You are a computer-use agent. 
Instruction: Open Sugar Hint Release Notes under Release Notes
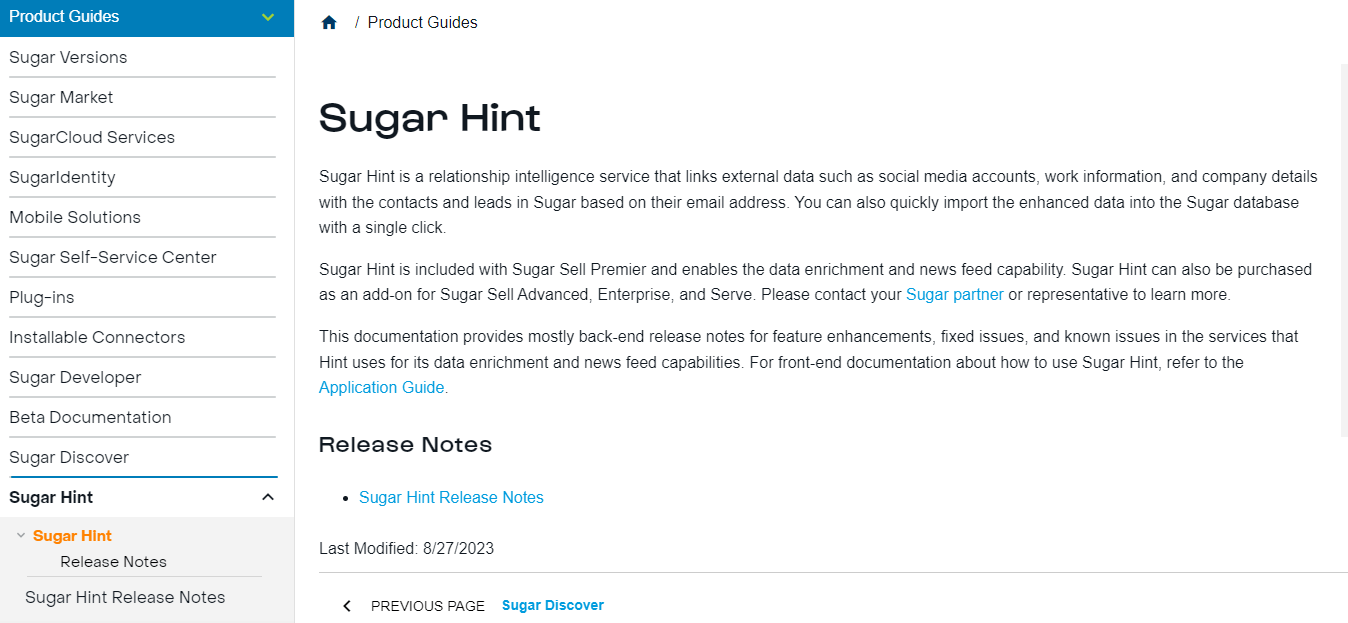click(x=451, y=497)
